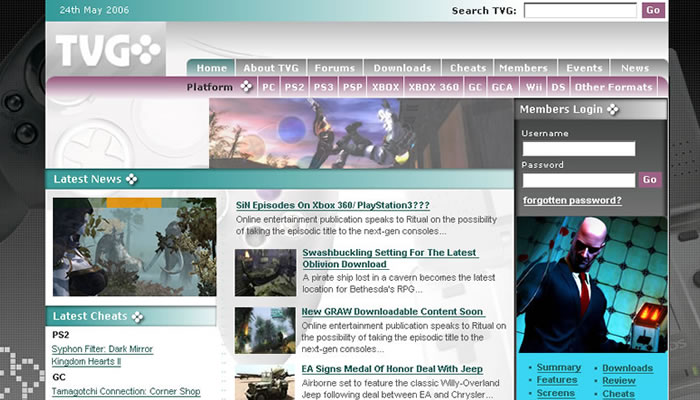
Task: Click the large mammoth news image
Action: (134, 247)
